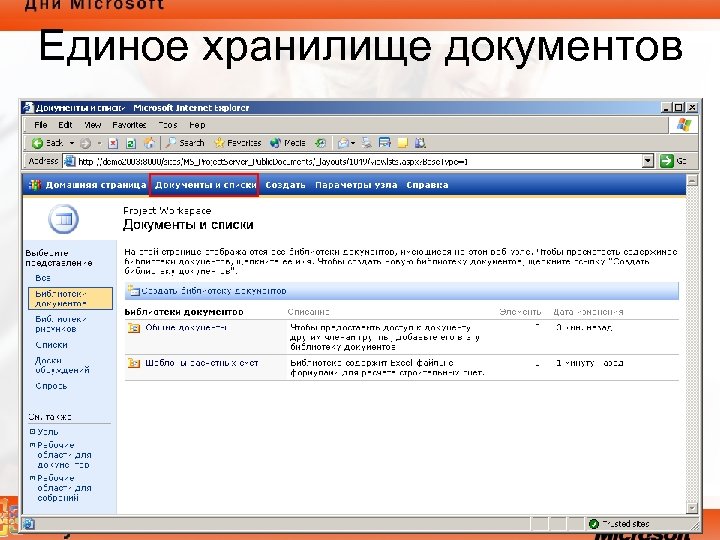This screenshot has width=720, height=540.
Task: Open the Создать navigation link
Action: [x=285, y=185]
